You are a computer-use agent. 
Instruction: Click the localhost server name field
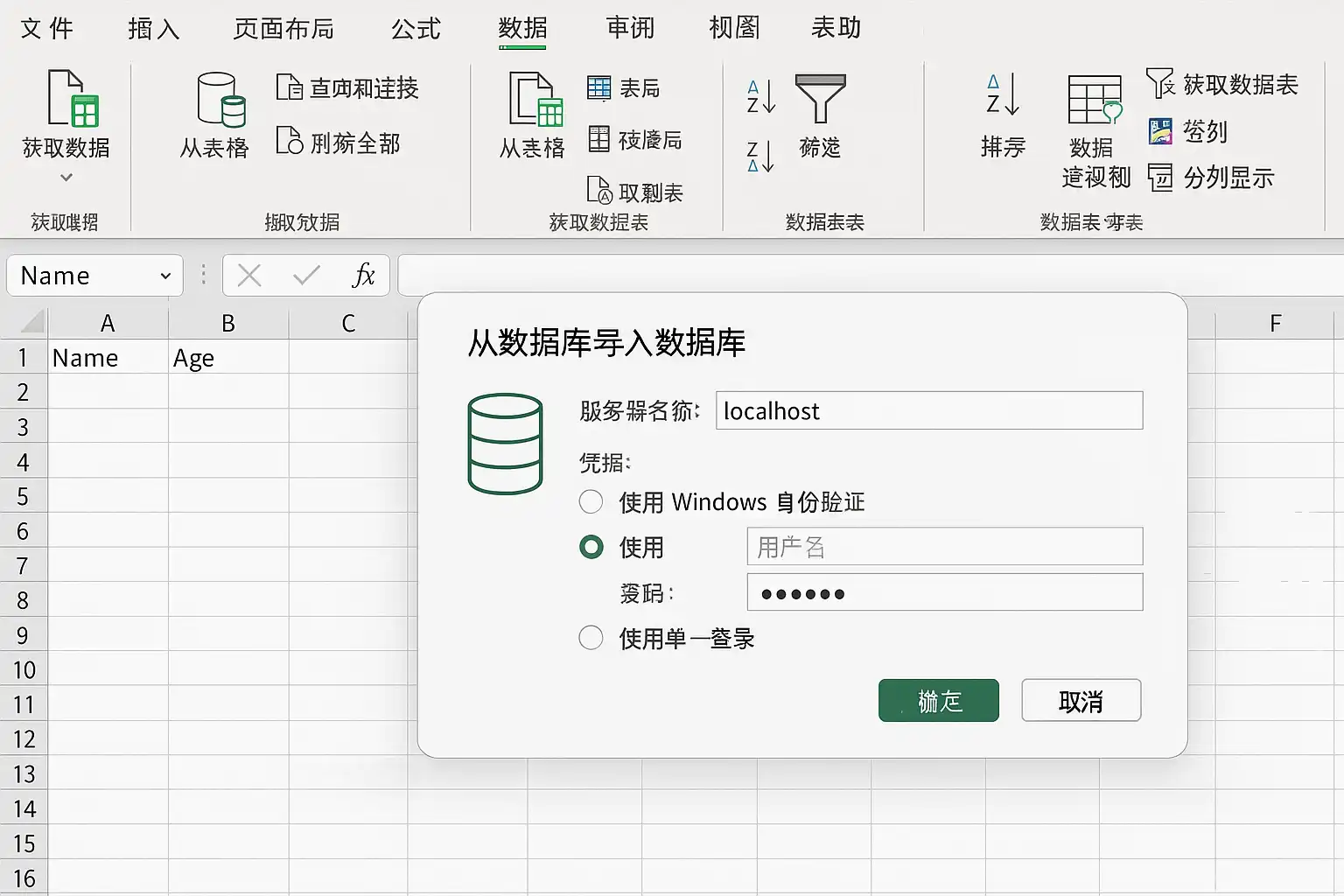coord(929,410)
